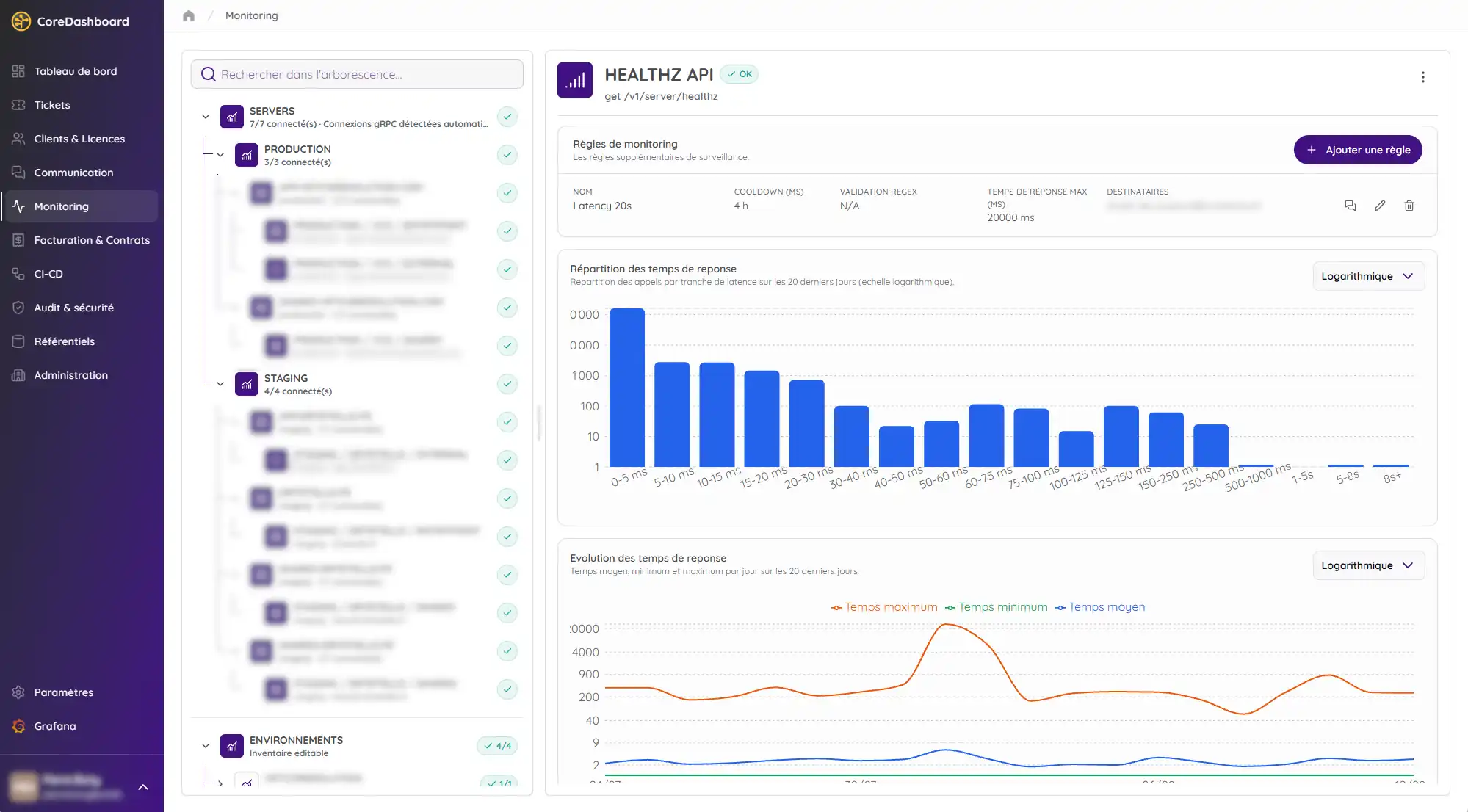The image size is (1468, 812).
Task: Click the STAGING node chart icon
Action: point(247,384)
